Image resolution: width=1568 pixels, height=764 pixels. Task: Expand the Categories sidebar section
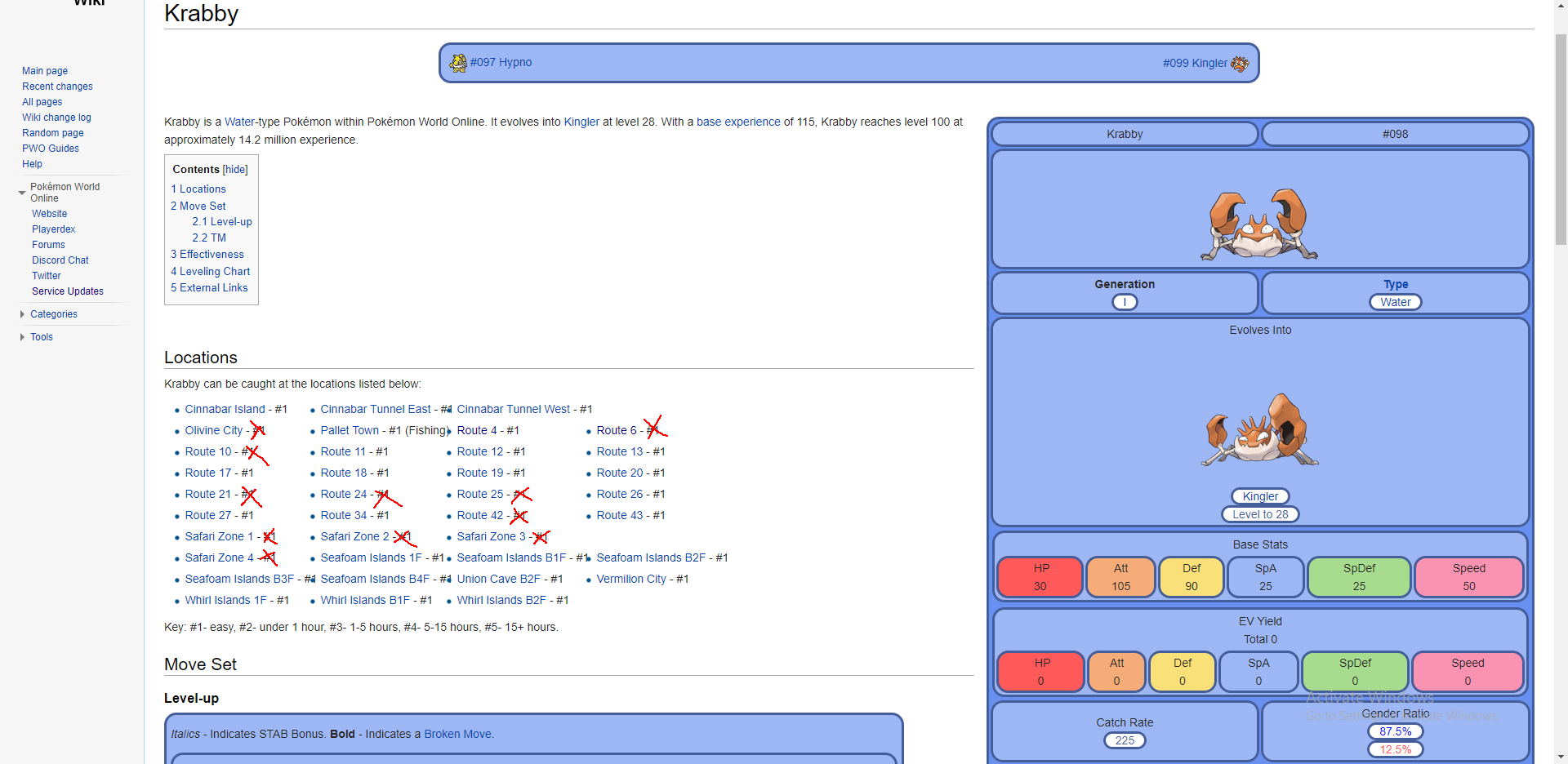pyautogui.click(x=22, y=314)
